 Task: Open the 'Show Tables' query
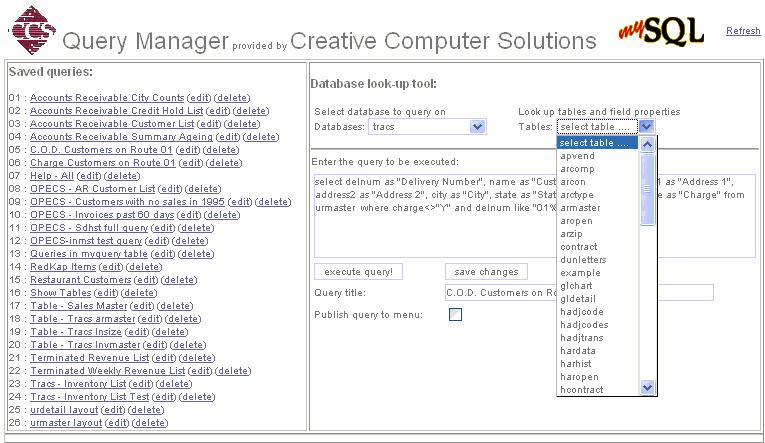click(x=60, y=293)
